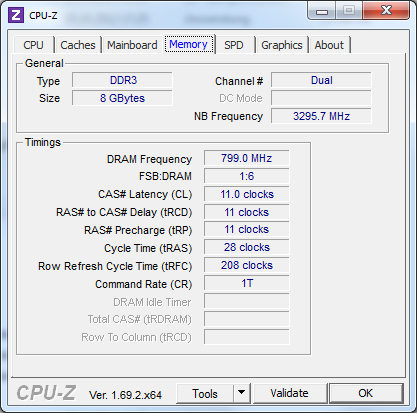Click the RAS# Precharge value 11 clocks
This screenshot has height=413, width=417.
click(247, 229)
